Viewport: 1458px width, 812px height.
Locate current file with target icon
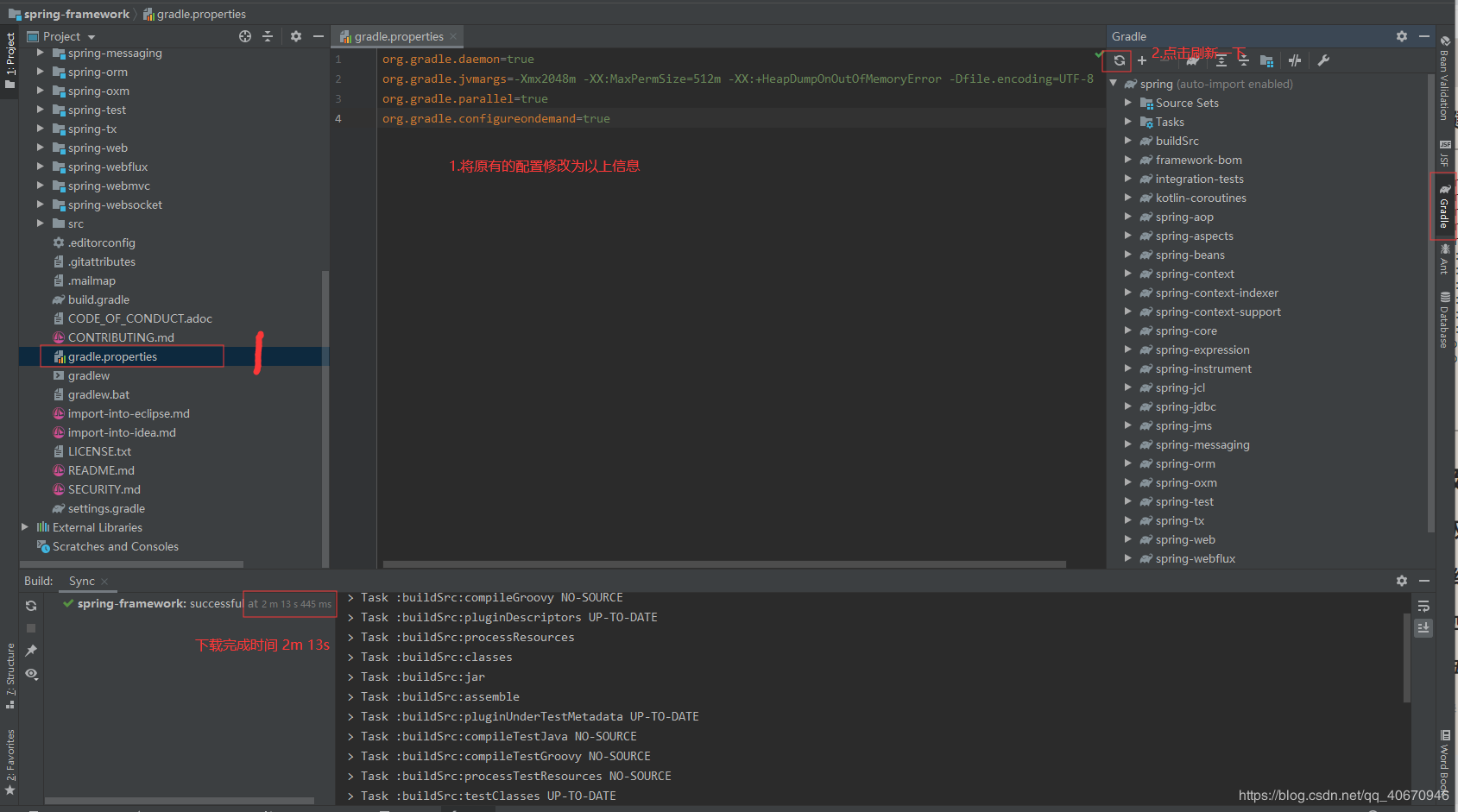(x=245, y=36)
